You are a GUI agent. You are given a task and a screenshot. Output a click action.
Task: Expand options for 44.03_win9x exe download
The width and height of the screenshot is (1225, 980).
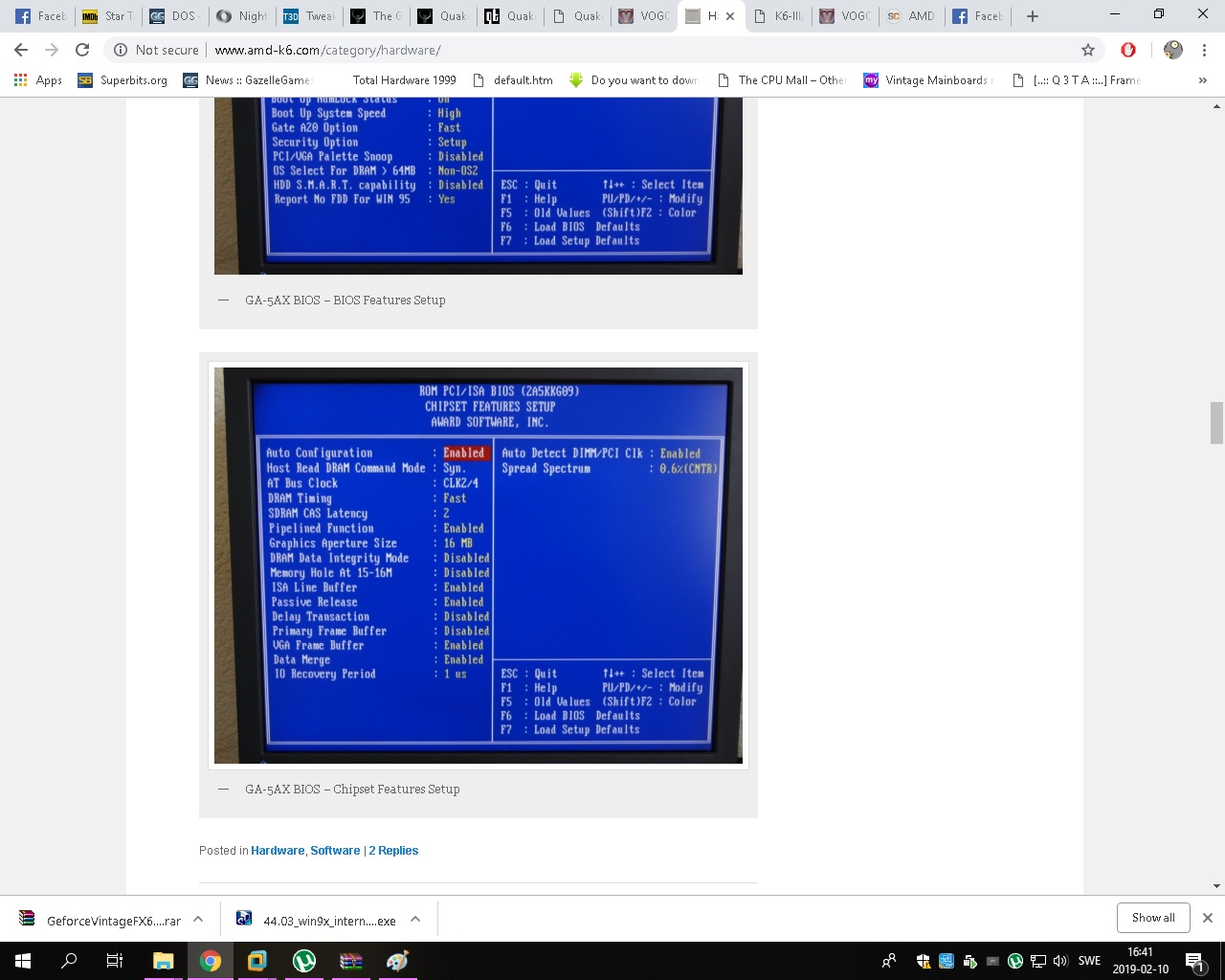tap(415, 919)
